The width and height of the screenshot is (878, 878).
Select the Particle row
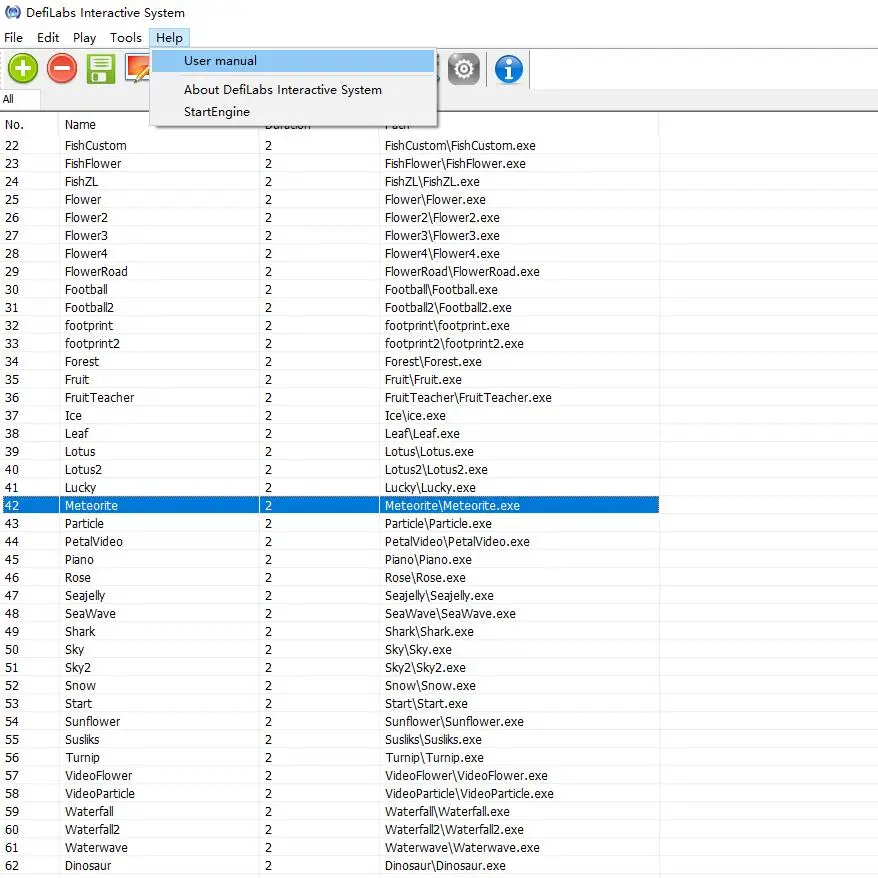(330, 524)
